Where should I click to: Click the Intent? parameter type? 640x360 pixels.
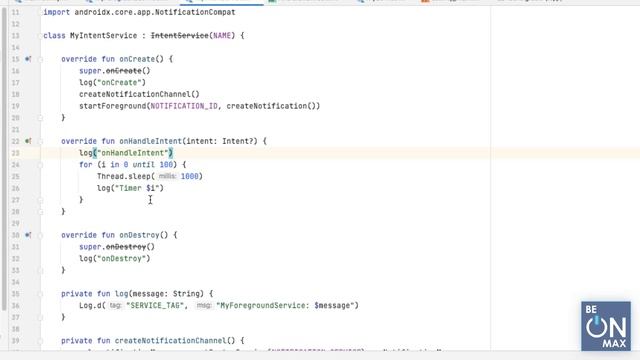click(x=240, y=141)
